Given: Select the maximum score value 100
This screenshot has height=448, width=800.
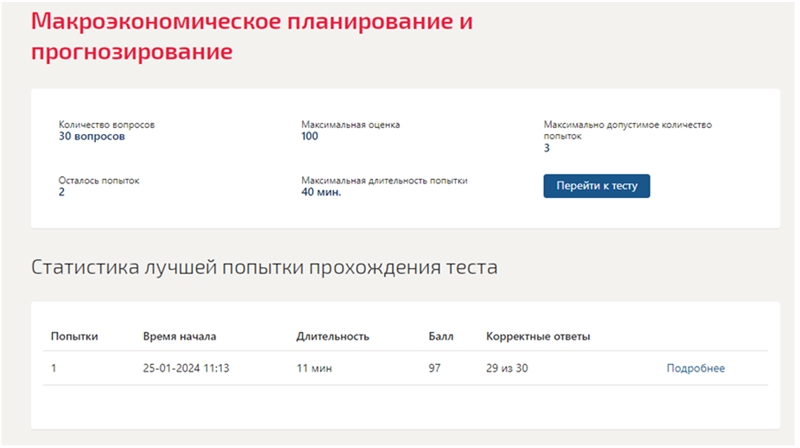Looking at the screenshot, I should coord(310,136).
